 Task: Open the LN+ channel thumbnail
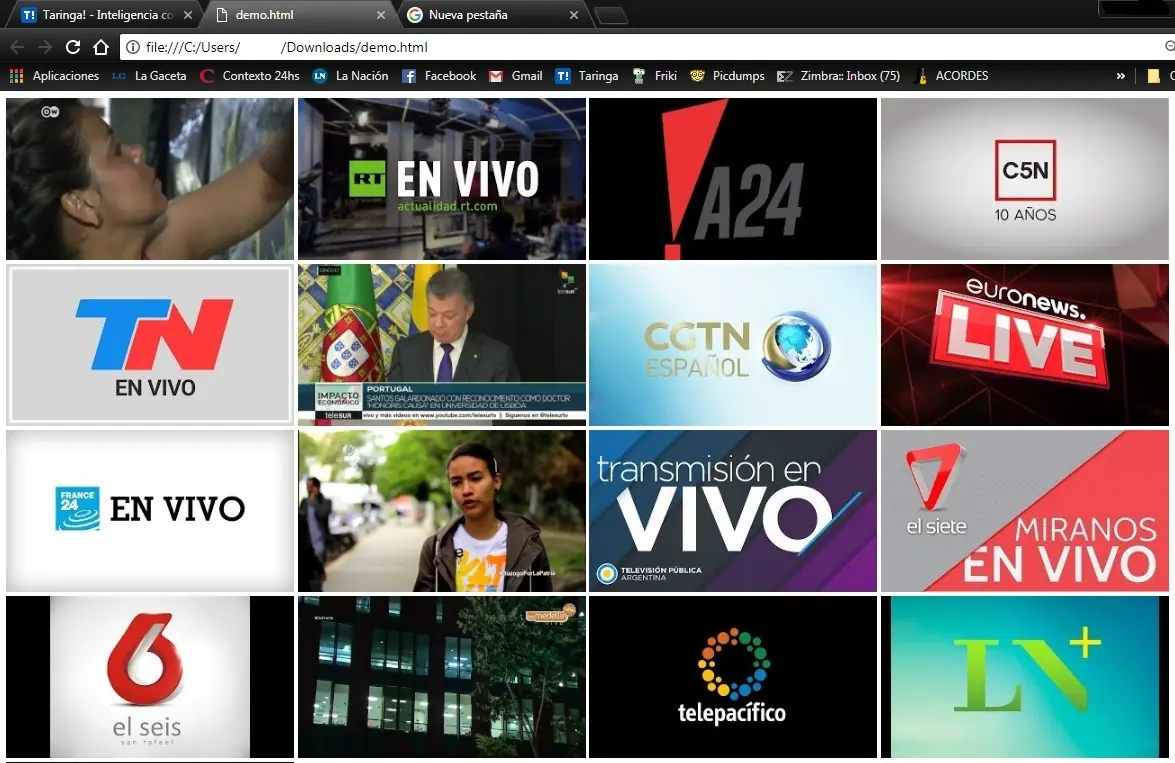point(1025,677)
